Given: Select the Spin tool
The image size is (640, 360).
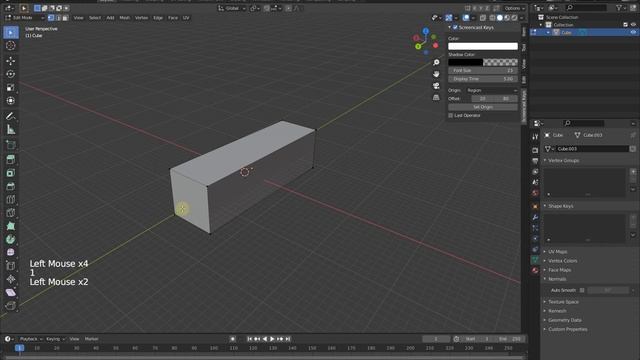Looking at the screenshot, I should point(11,239).
